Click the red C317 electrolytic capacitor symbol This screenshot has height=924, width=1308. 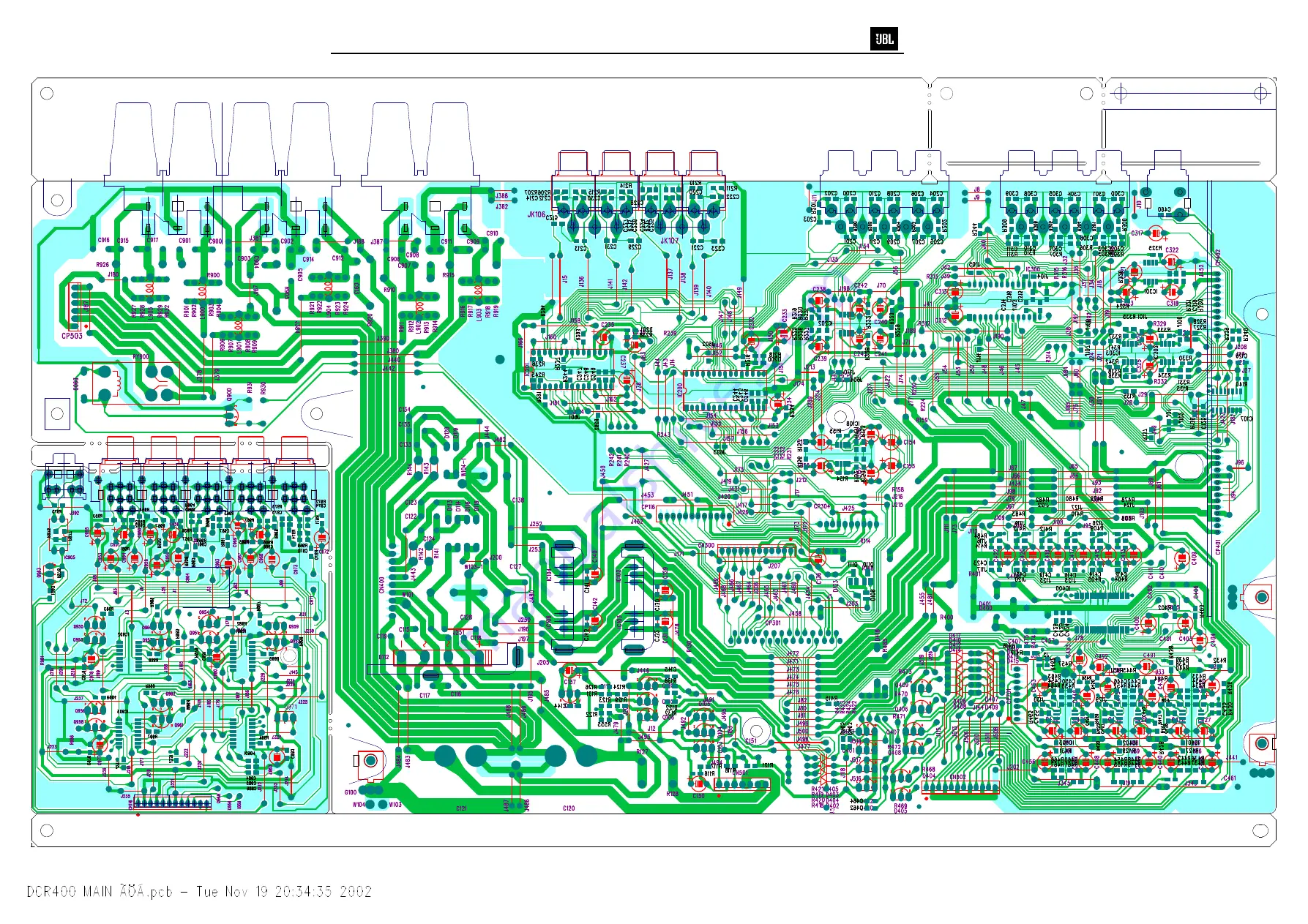tap(1155, 233)
